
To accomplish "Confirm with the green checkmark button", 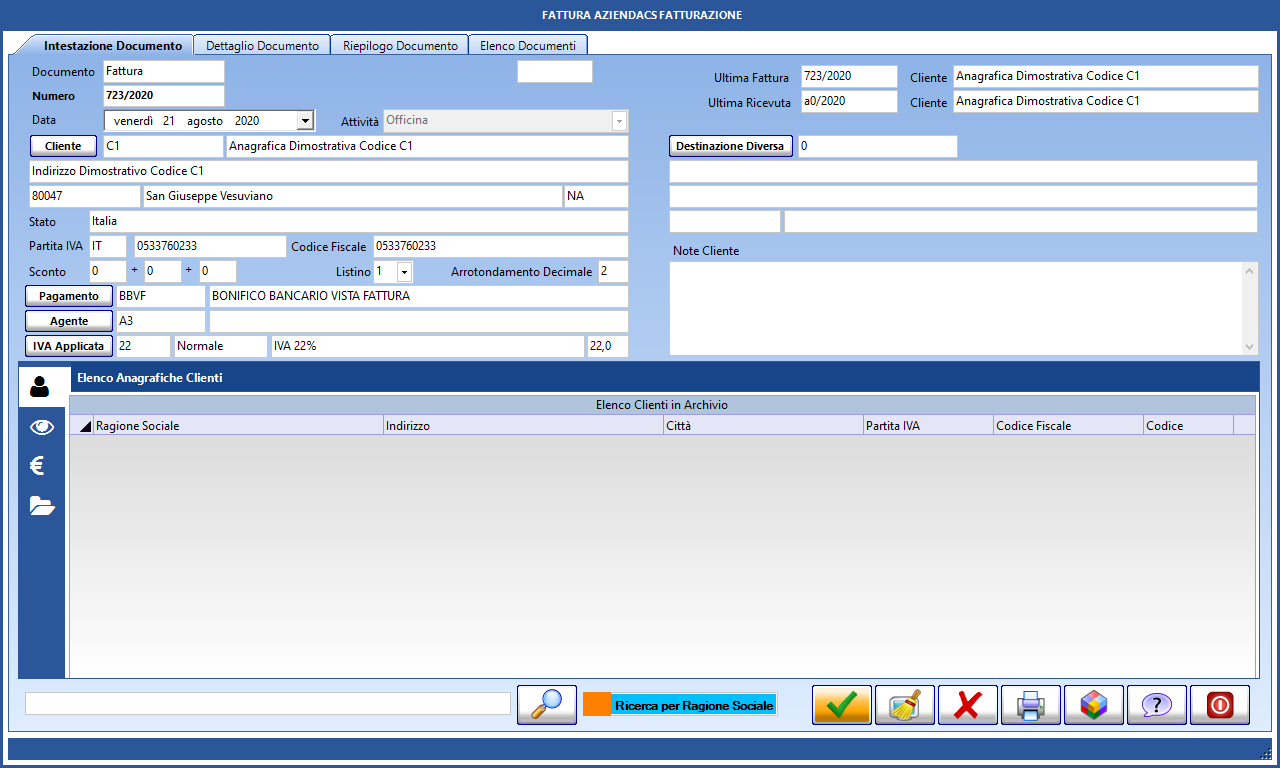I will [841, 705].
